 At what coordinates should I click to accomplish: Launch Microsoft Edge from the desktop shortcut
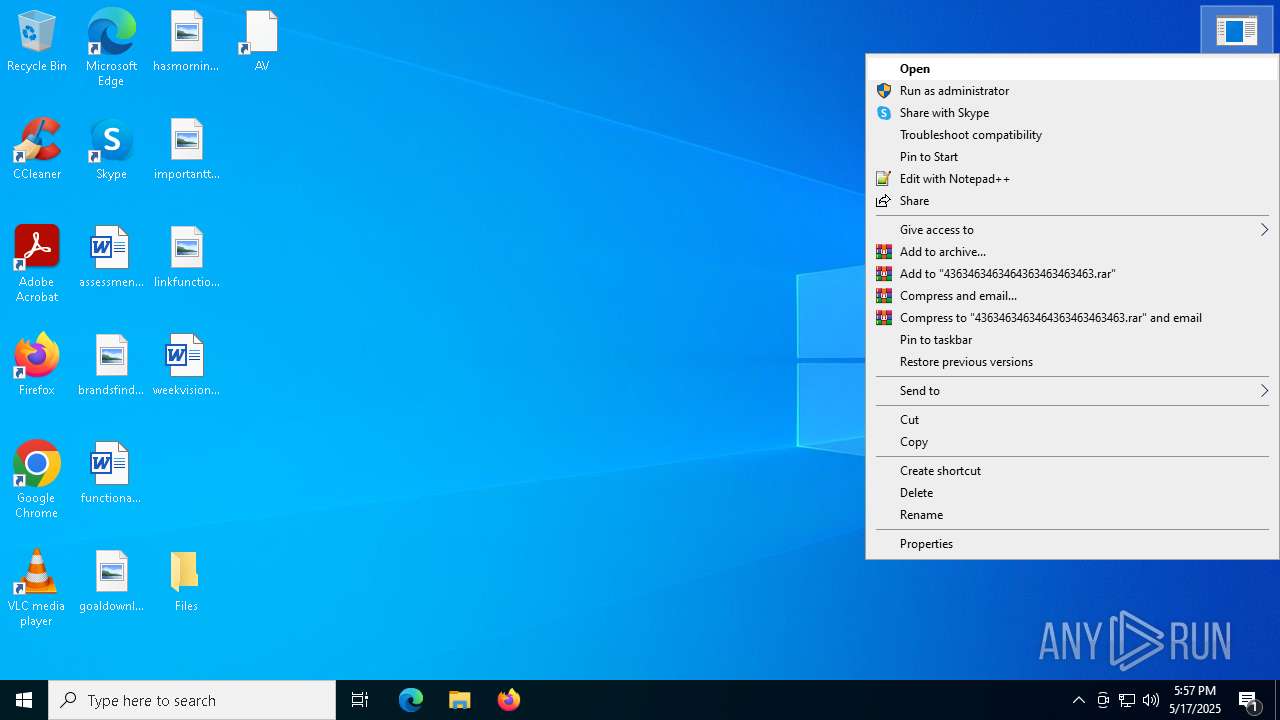click(x=111, y=48)
